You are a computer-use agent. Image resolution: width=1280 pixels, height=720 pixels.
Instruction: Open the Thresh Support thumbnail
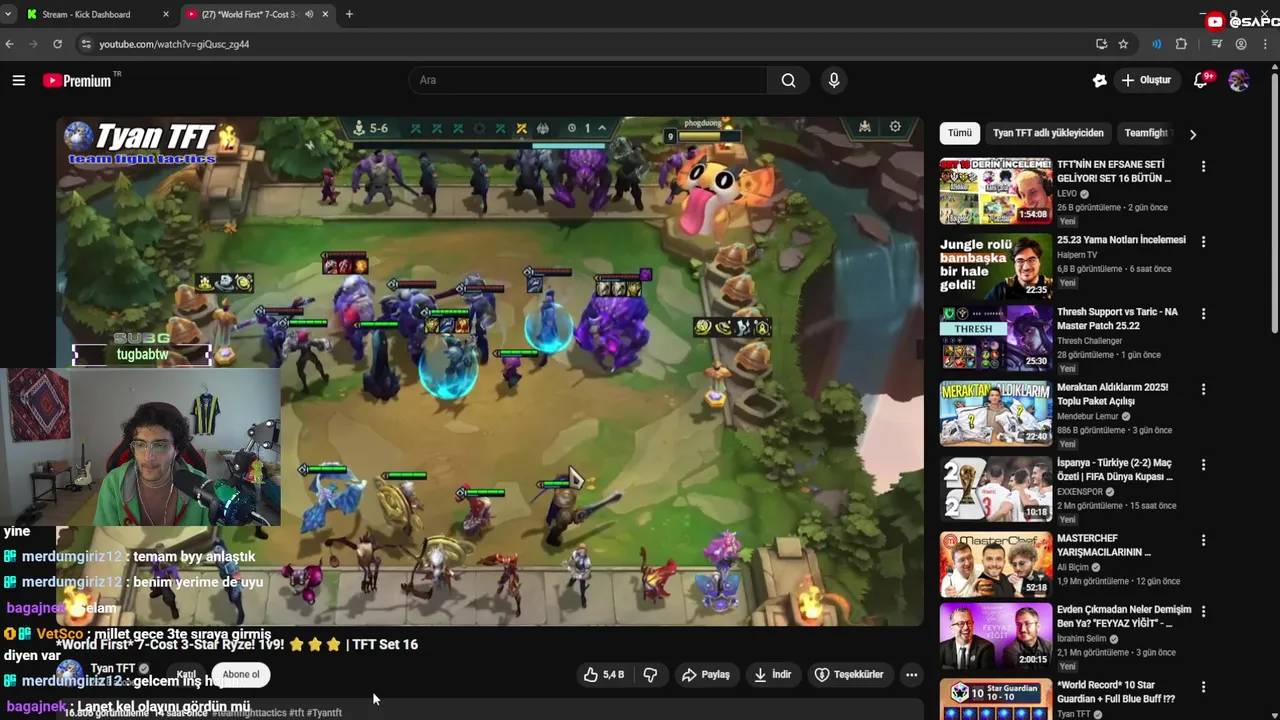click(x=996, y=338)
